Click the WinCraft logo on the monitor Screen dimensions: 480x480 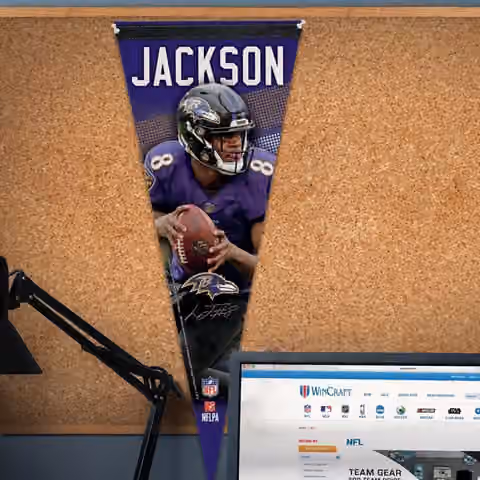coord(325,391)
